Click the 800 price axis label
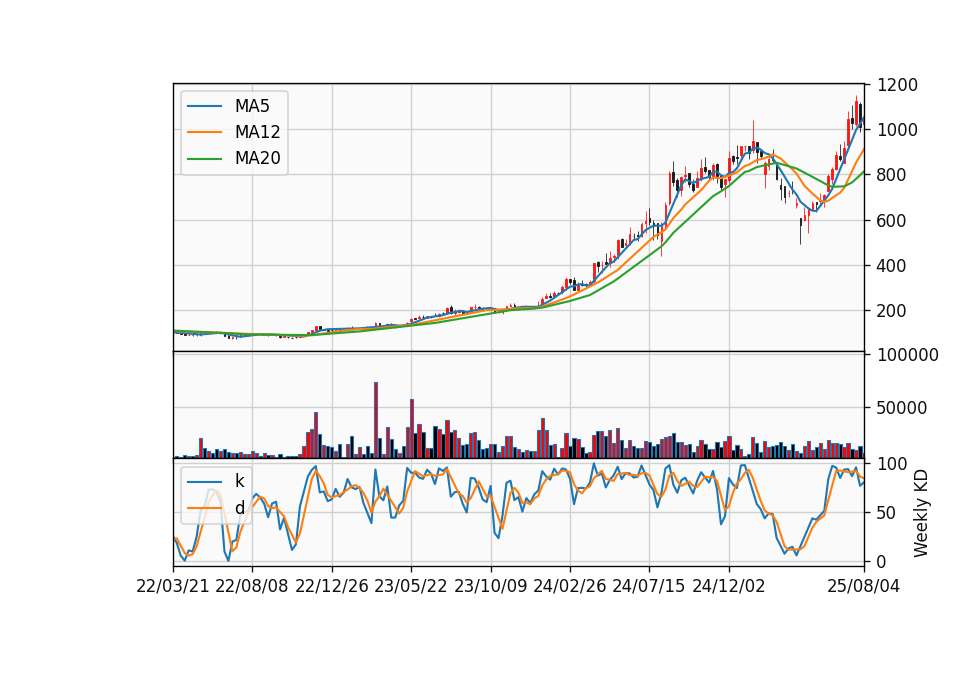The height and width of the screenshot is (690, 960). [x=892, y=175]
